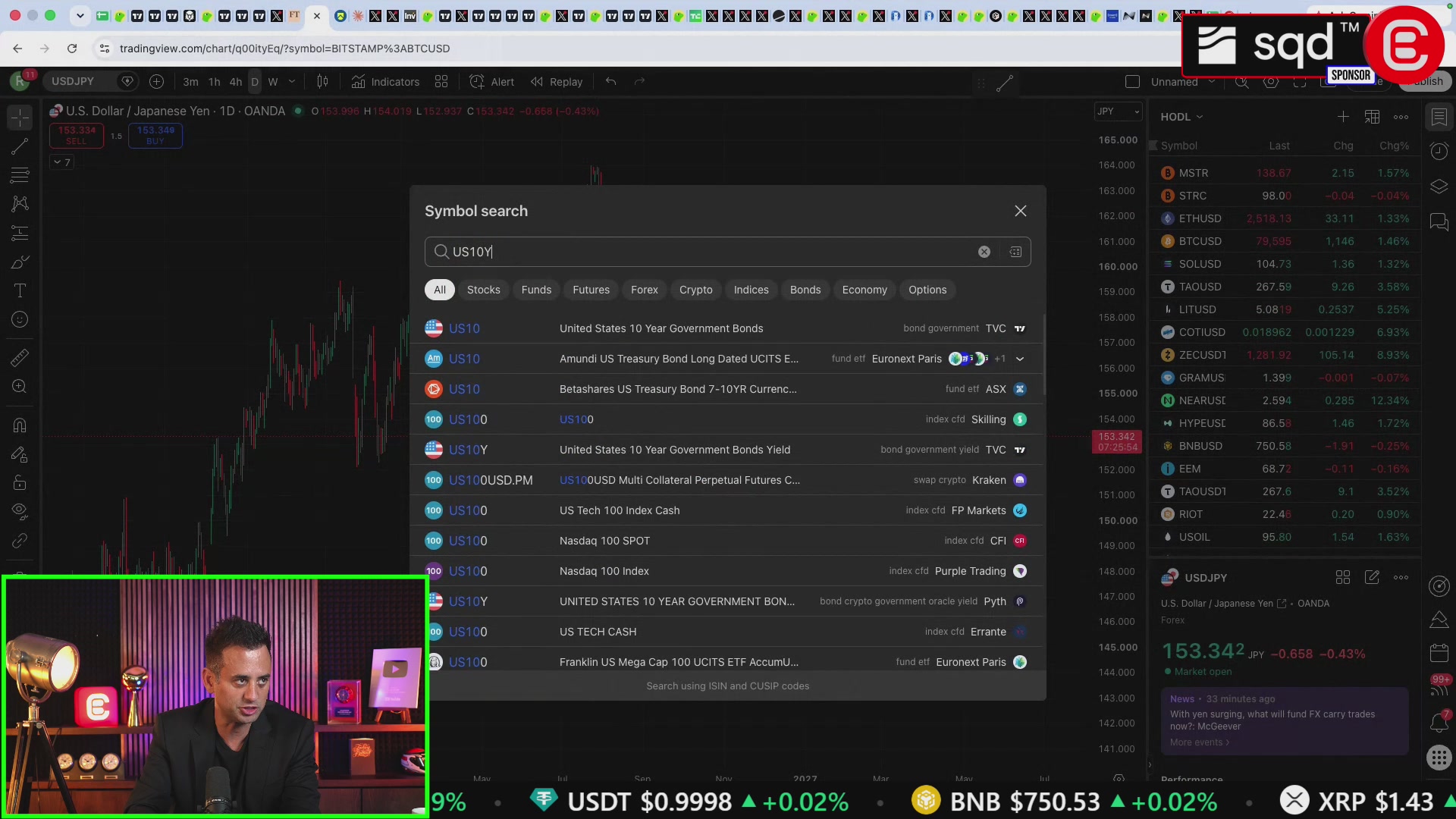
Task: Open the JPY currency dropdown
Action: coord(1118,111)
